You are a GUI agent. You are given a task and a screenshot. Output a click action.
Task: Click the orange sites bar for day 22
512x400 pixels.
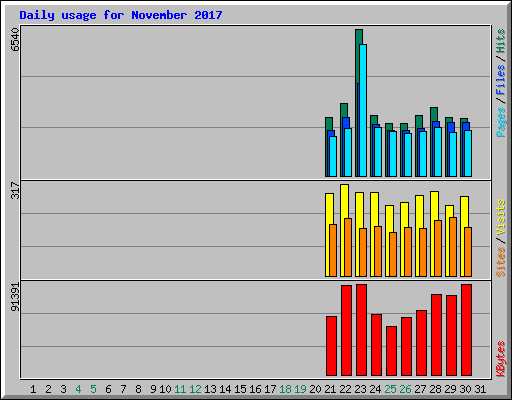[348, 248]
